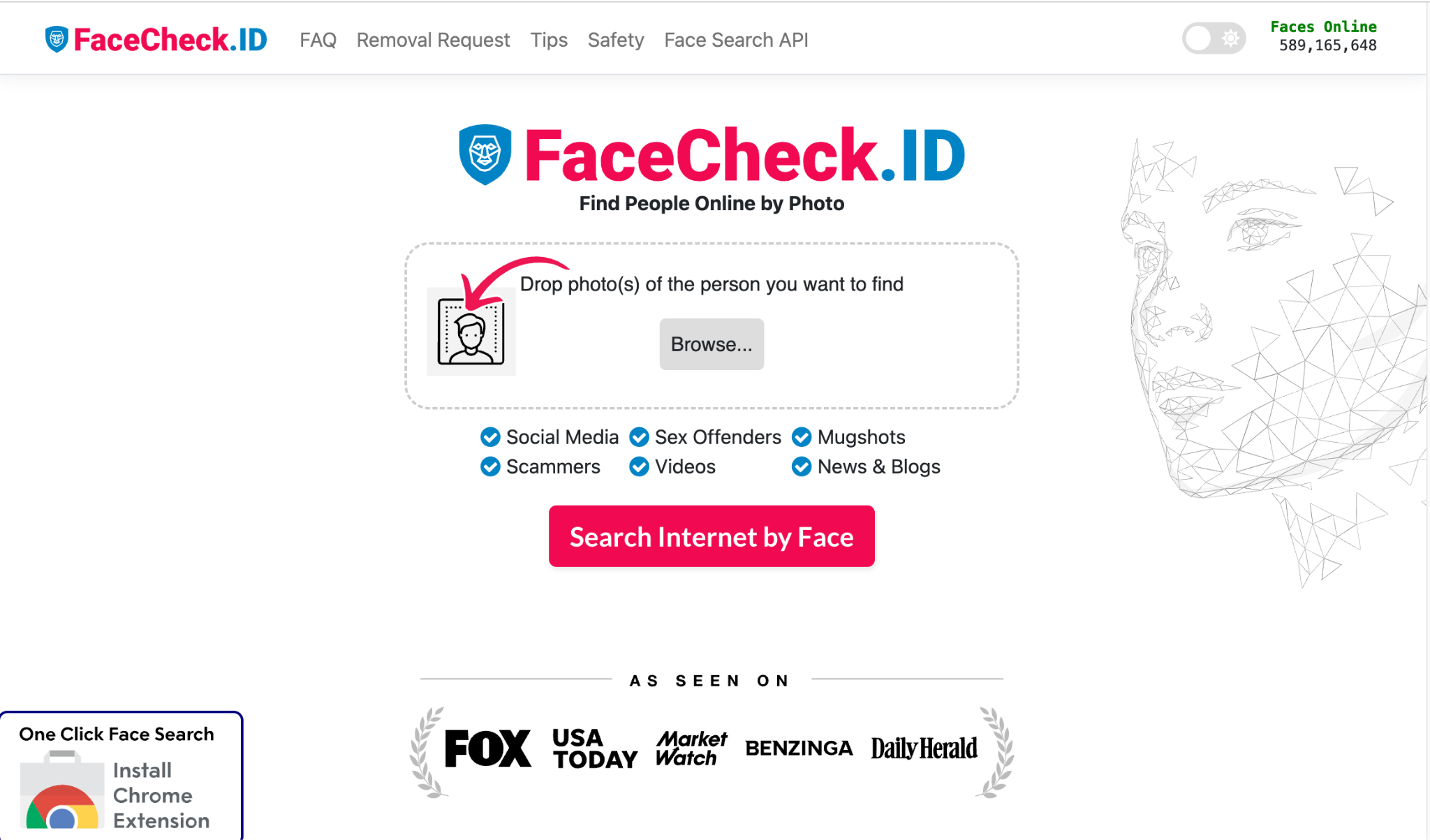Click the USA Today logo

point(595,749)
